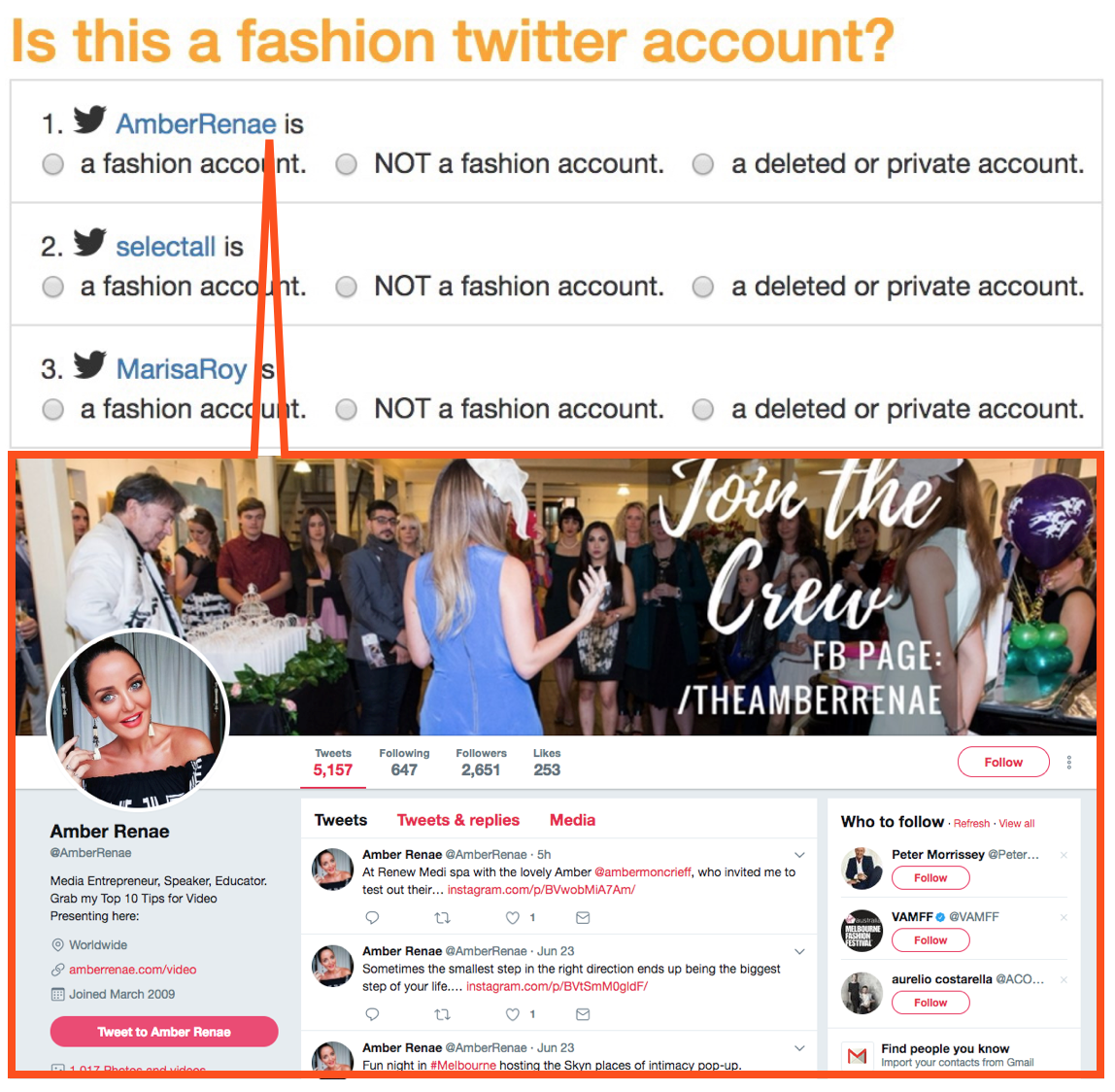This screenshot has height=1092, width=1115.
Task: Mark AmberRenae as a fashion account
Action: 52,164
